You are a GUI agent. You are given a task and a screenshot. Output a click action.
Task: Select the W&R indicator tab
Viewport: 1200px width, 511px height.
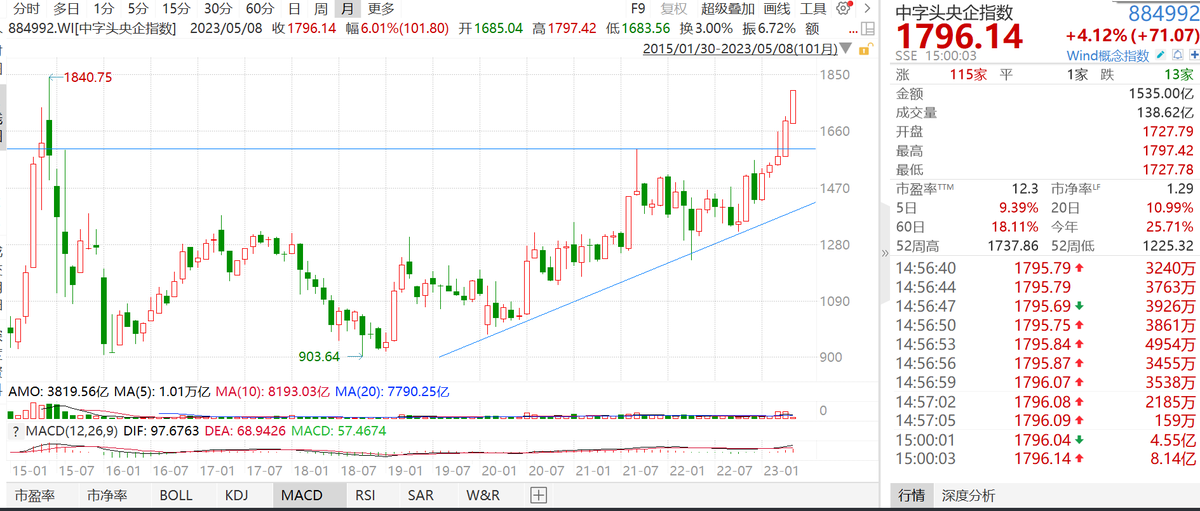(483, 495)
